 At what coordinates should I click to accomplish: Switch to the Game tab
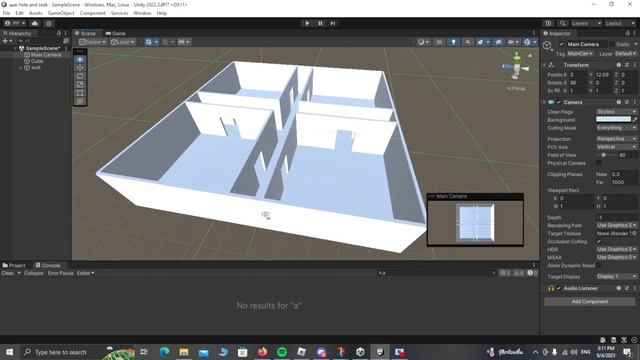click(x=116, y=33)
